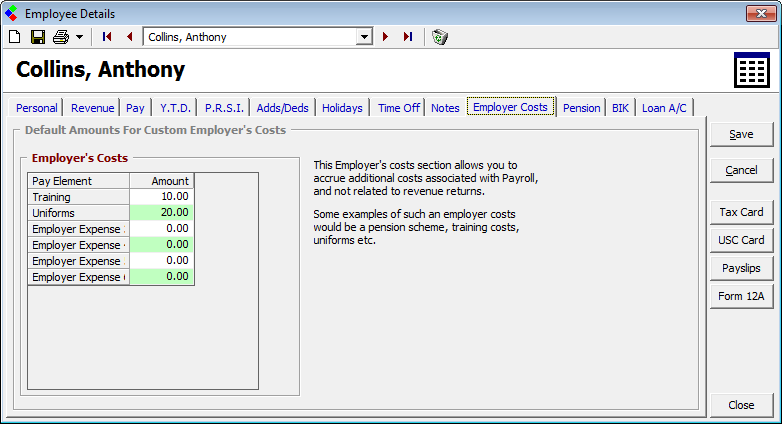This screenshot has width=782, height=424.
Task: Click the printer icon in toolbar
Action: [60, 37]
